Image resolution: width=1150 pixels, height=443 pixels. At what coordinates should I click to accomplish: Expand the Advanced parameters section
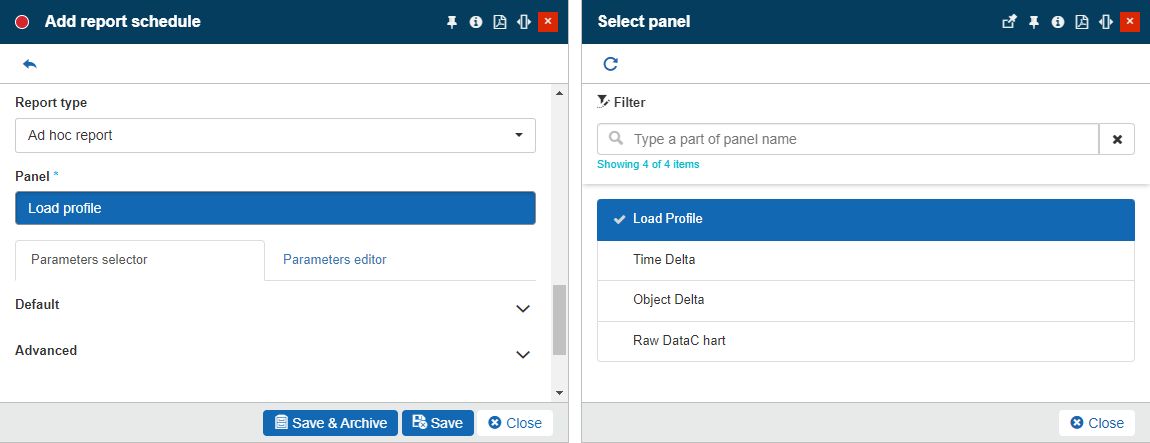pyautogui.click(x=522, y=354)
